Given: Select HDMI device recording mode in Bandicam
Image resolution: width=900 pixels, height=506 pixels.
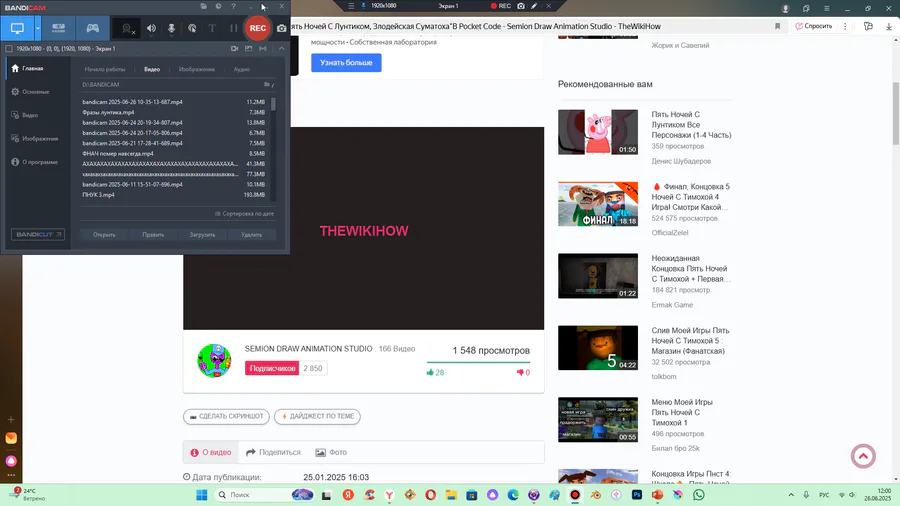Looking at the screenshot, I should tap(59, 28).
